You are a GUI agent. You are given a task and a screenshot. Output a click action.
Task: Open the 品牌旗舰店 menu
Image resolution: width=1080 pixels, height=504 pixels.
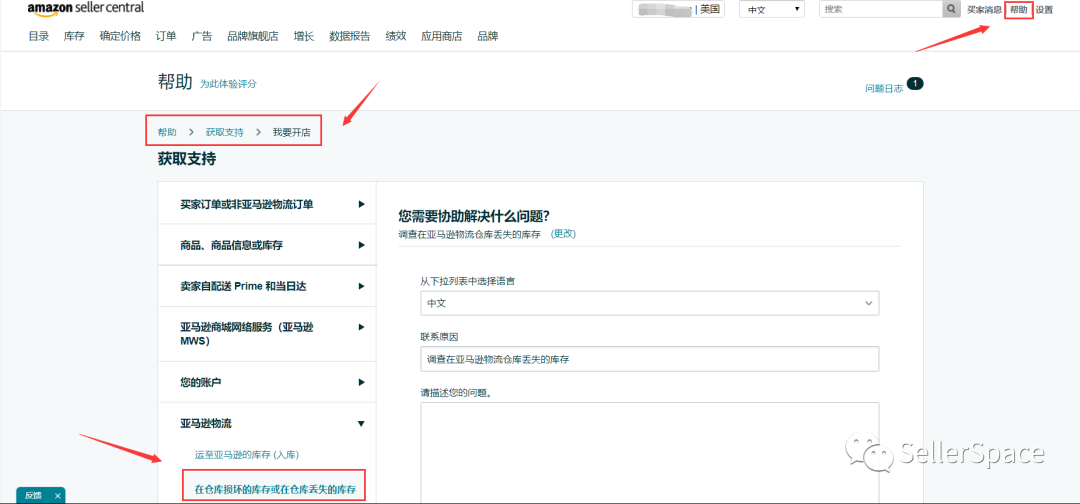pyautogui.click(x=253, y=36)
